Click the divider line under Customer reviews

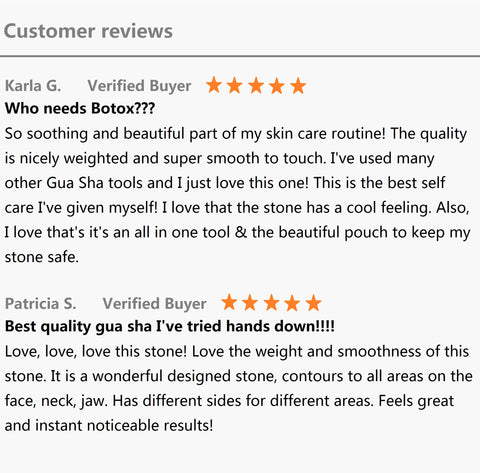pyautogui.click(x=240, y=56)
